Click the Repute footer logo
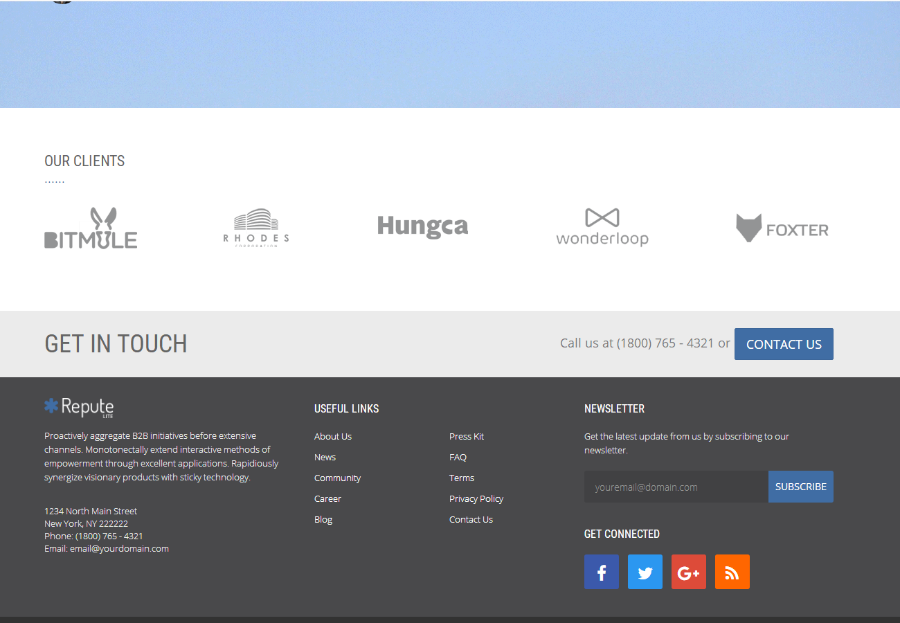This screenshot has width=900, height=623. (x=79, y=407)
